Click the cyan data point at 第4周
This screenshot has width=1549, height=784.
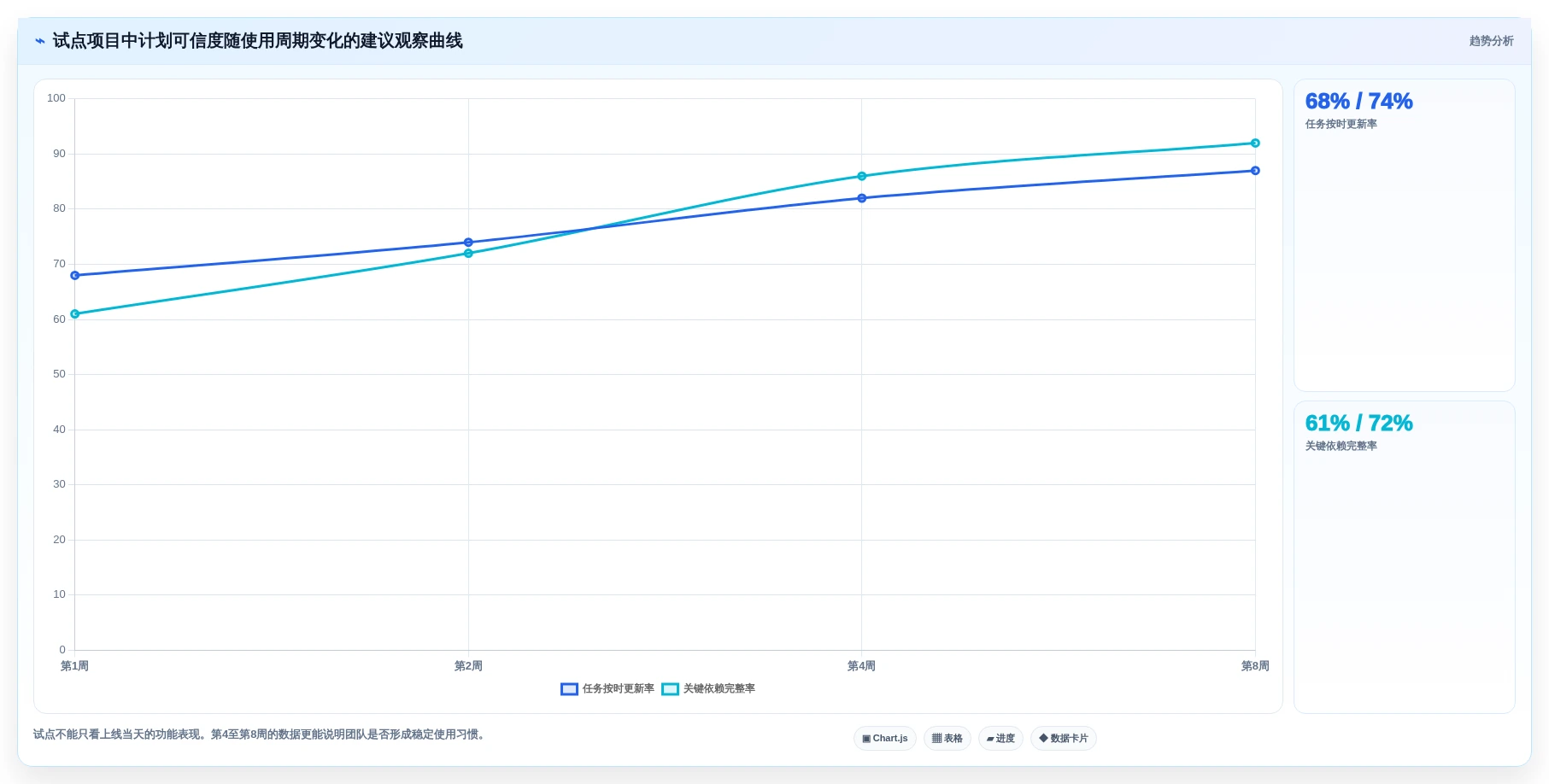pos(861,177)
